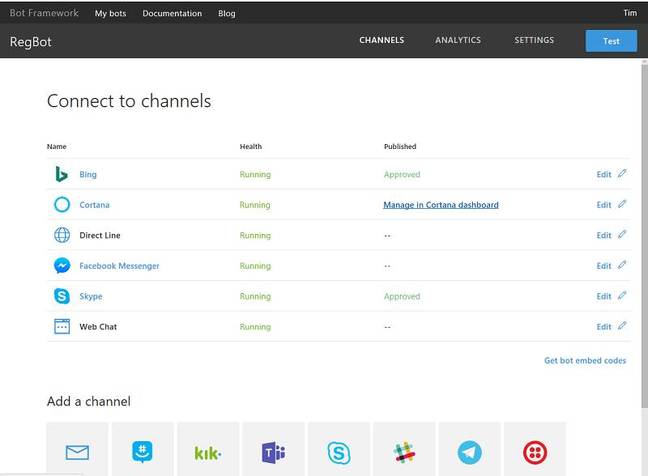The image size is (648, 476).
Task: Click the Bing channel name link
Action: [88, 174]
